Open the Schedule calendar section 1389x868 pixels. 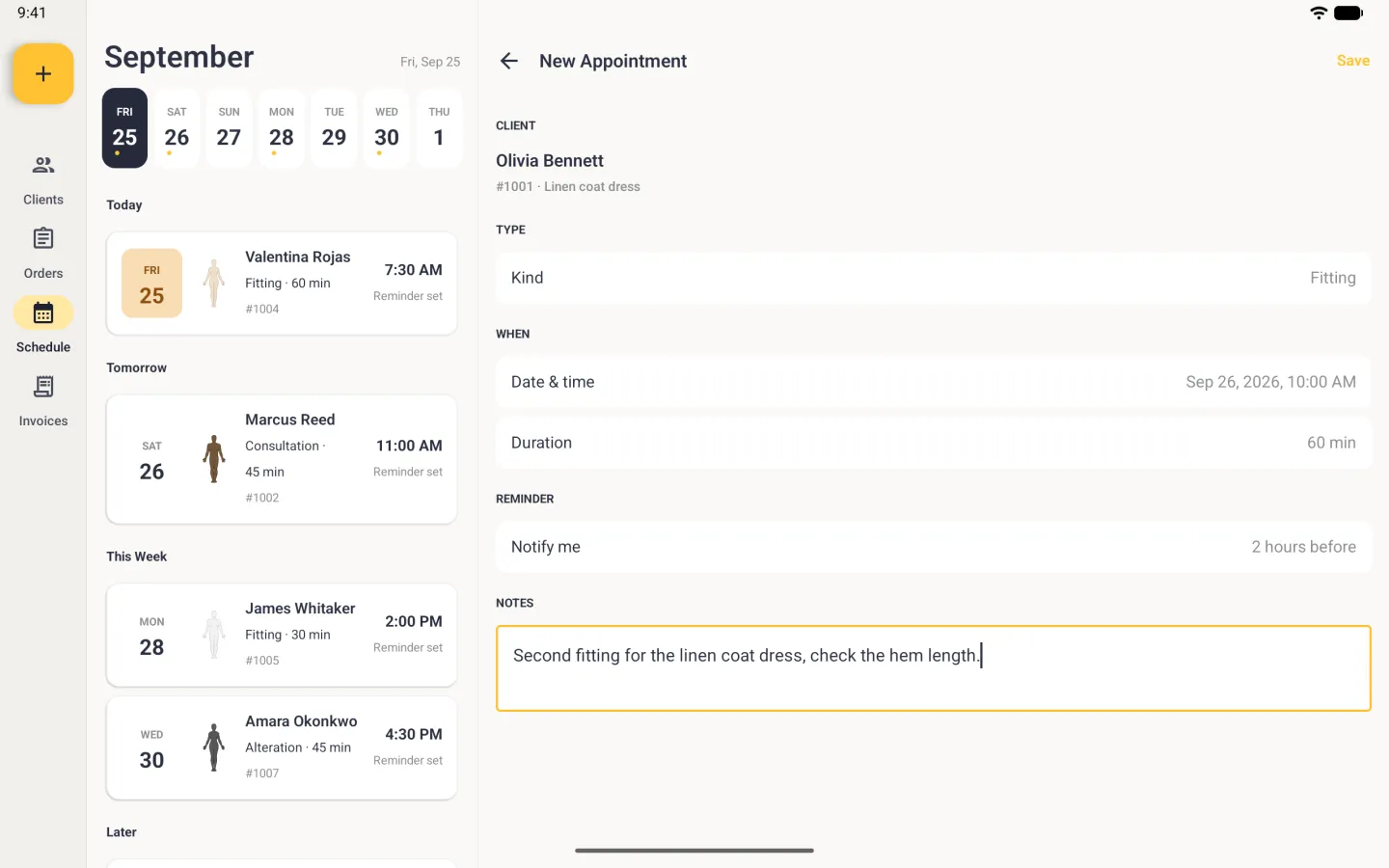click(x=43, y=328)
